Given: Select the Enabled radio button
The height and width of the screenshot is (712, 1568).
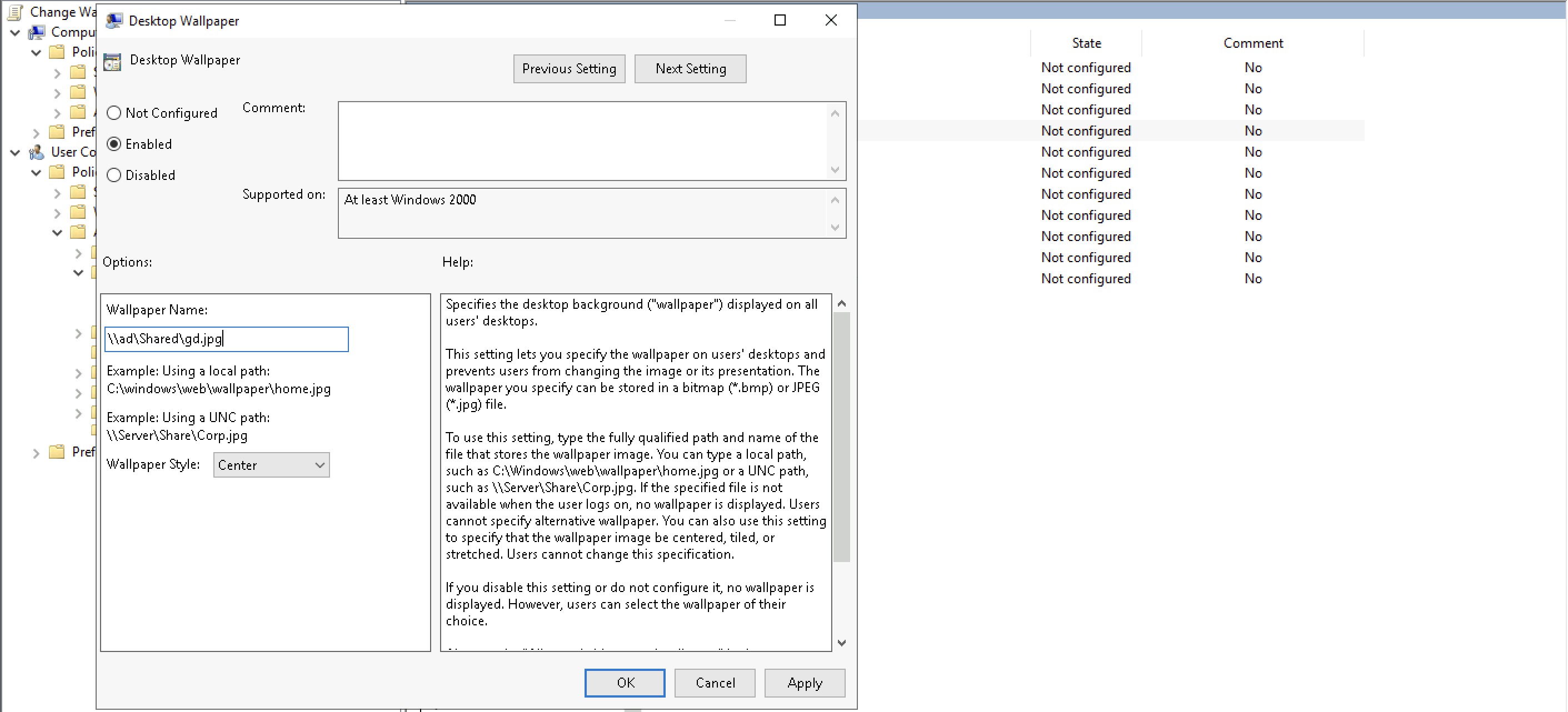Looking at the screenshot, I should [114, 144].
